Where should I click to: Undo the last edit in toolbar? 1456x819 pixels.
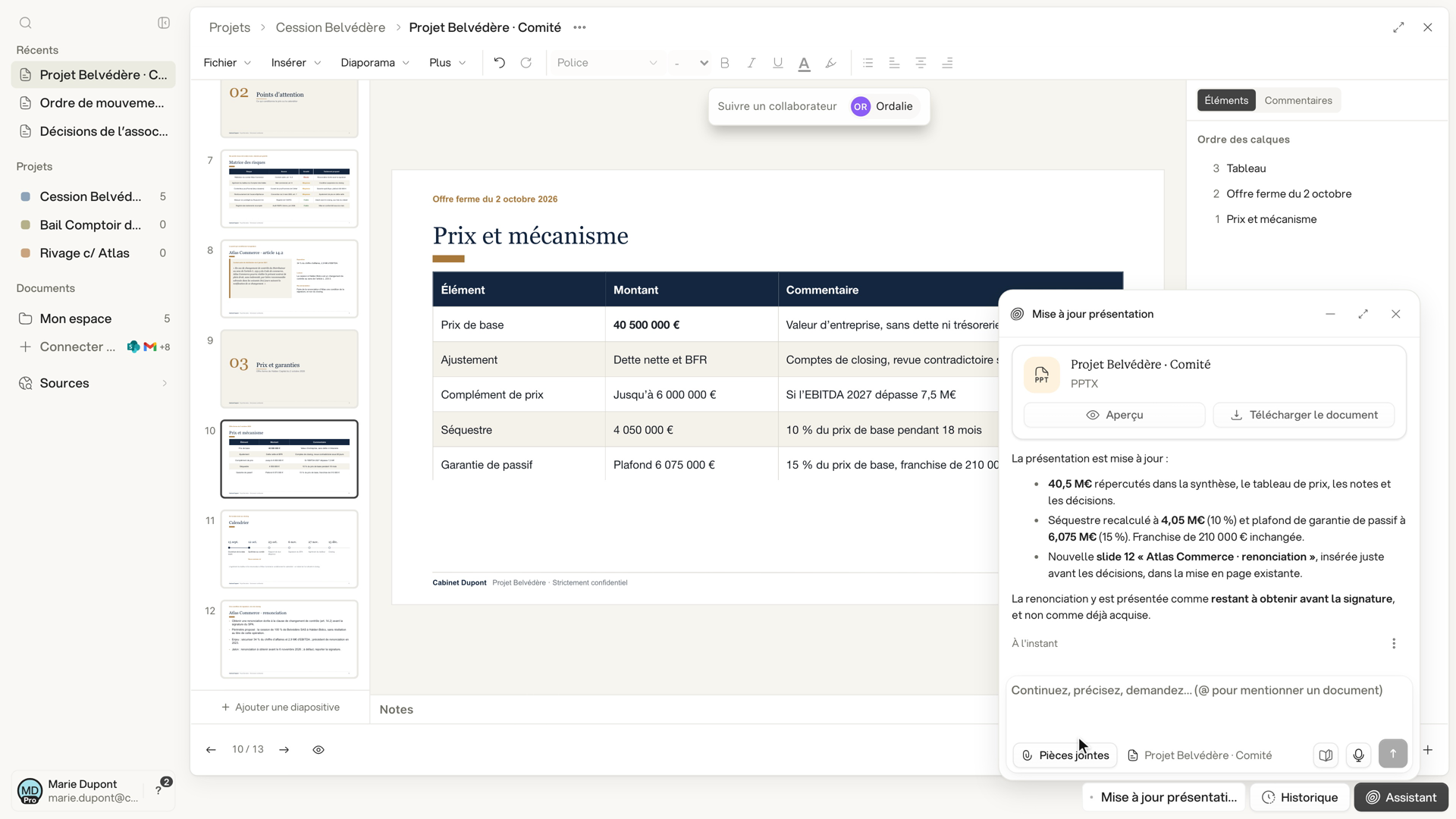(x=499, y=63)
